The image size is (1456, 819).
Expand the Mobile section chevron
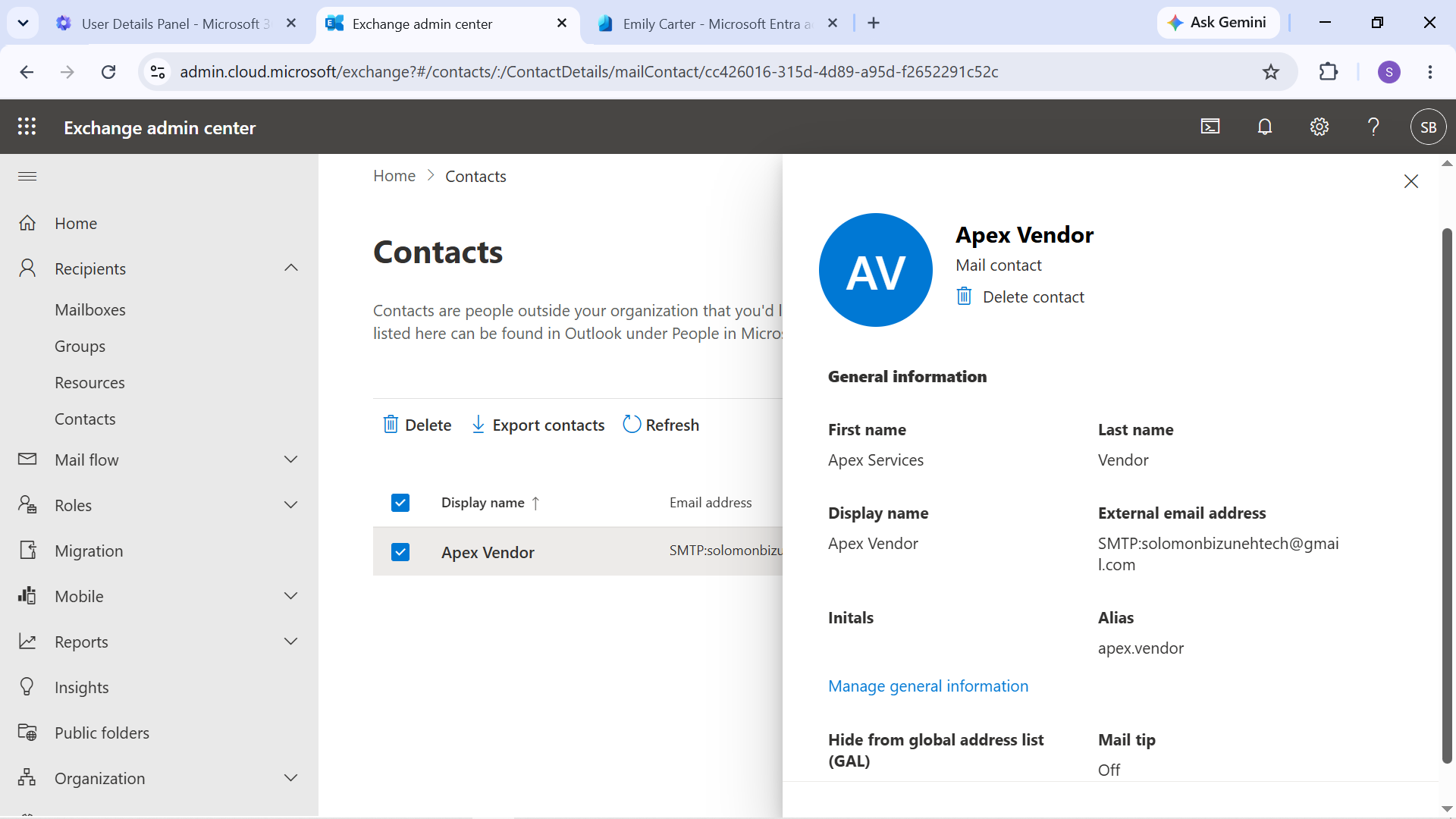(291, 595)
